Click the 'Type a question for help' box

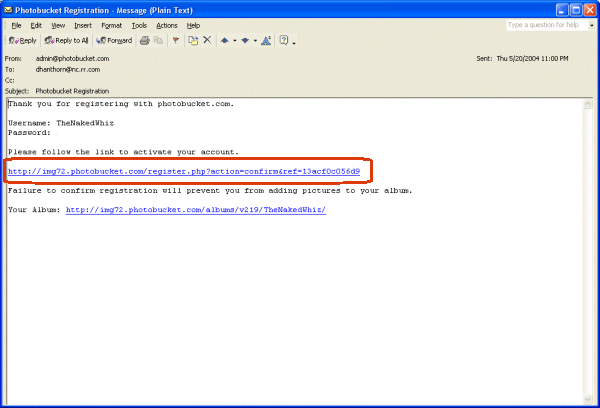547,25
